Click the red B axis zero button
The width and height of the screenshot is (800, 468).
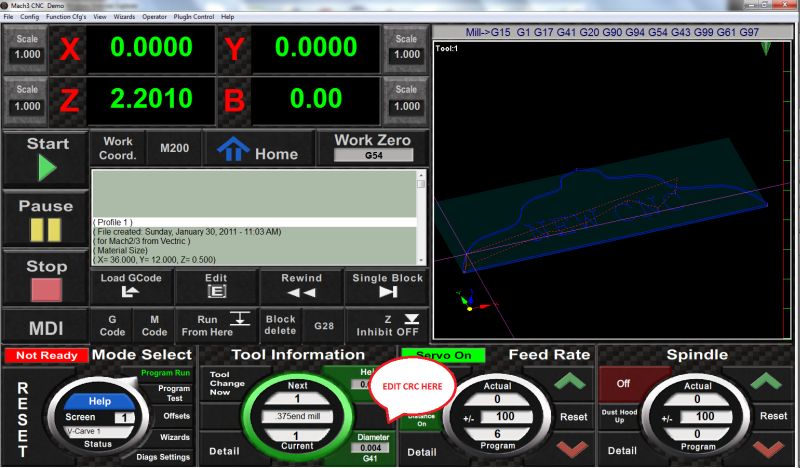pyautogui.click(x=234, y=101)
